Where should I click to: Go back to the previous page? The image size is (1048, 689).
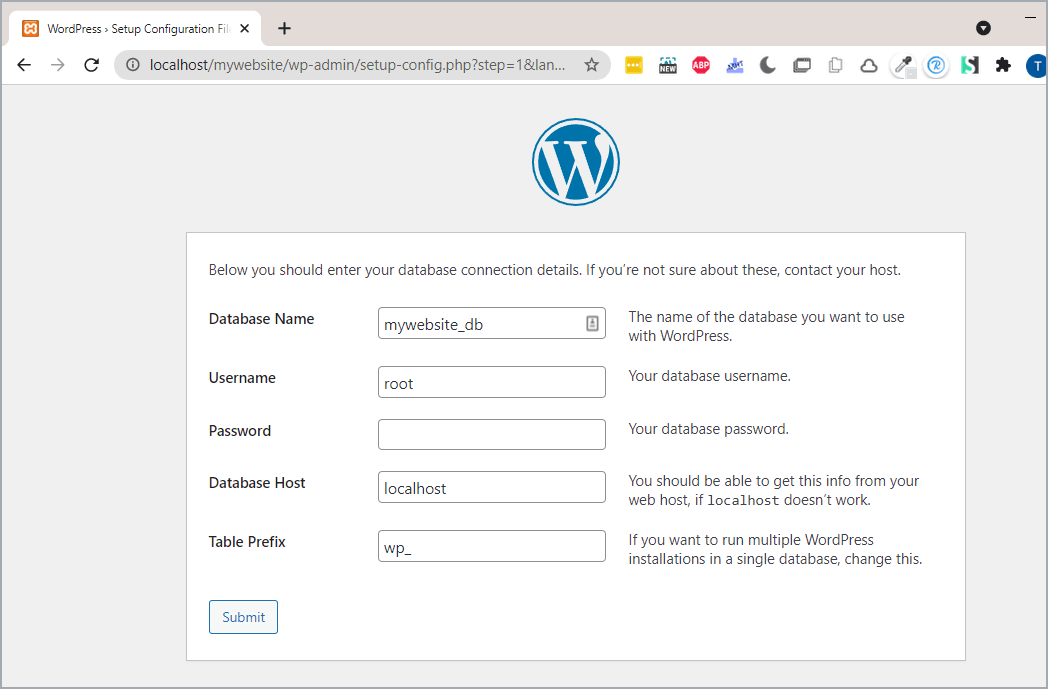(x=24, y=65)
